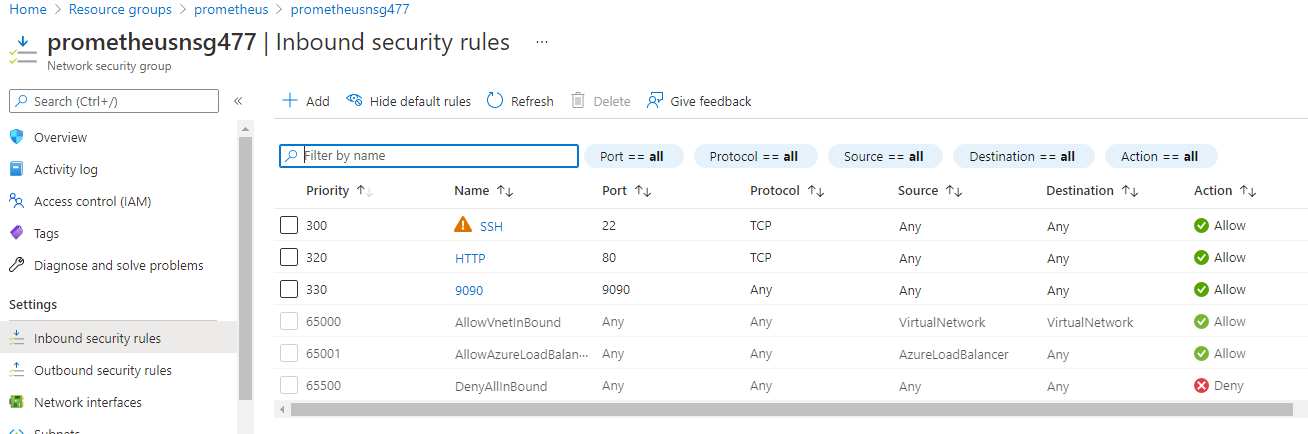The width and height of the screenshot is (1308, 434).
Task: Open Diagnose and solve problems
Action: [x=118, y=265]
